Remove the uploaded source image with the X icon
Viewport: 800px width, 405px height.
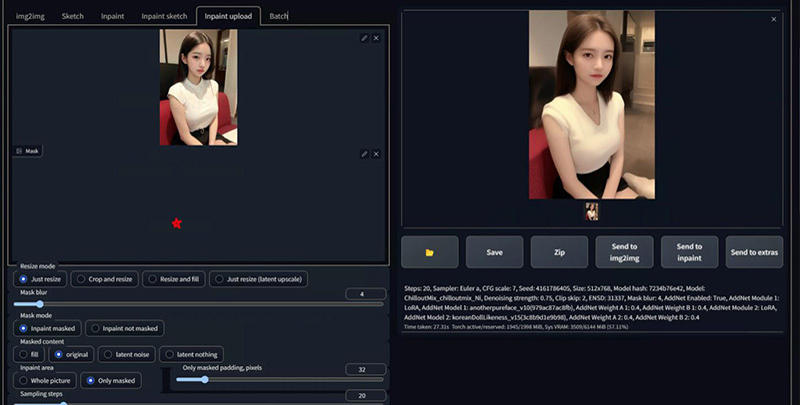pyautogui.click(x=376, y=38)
